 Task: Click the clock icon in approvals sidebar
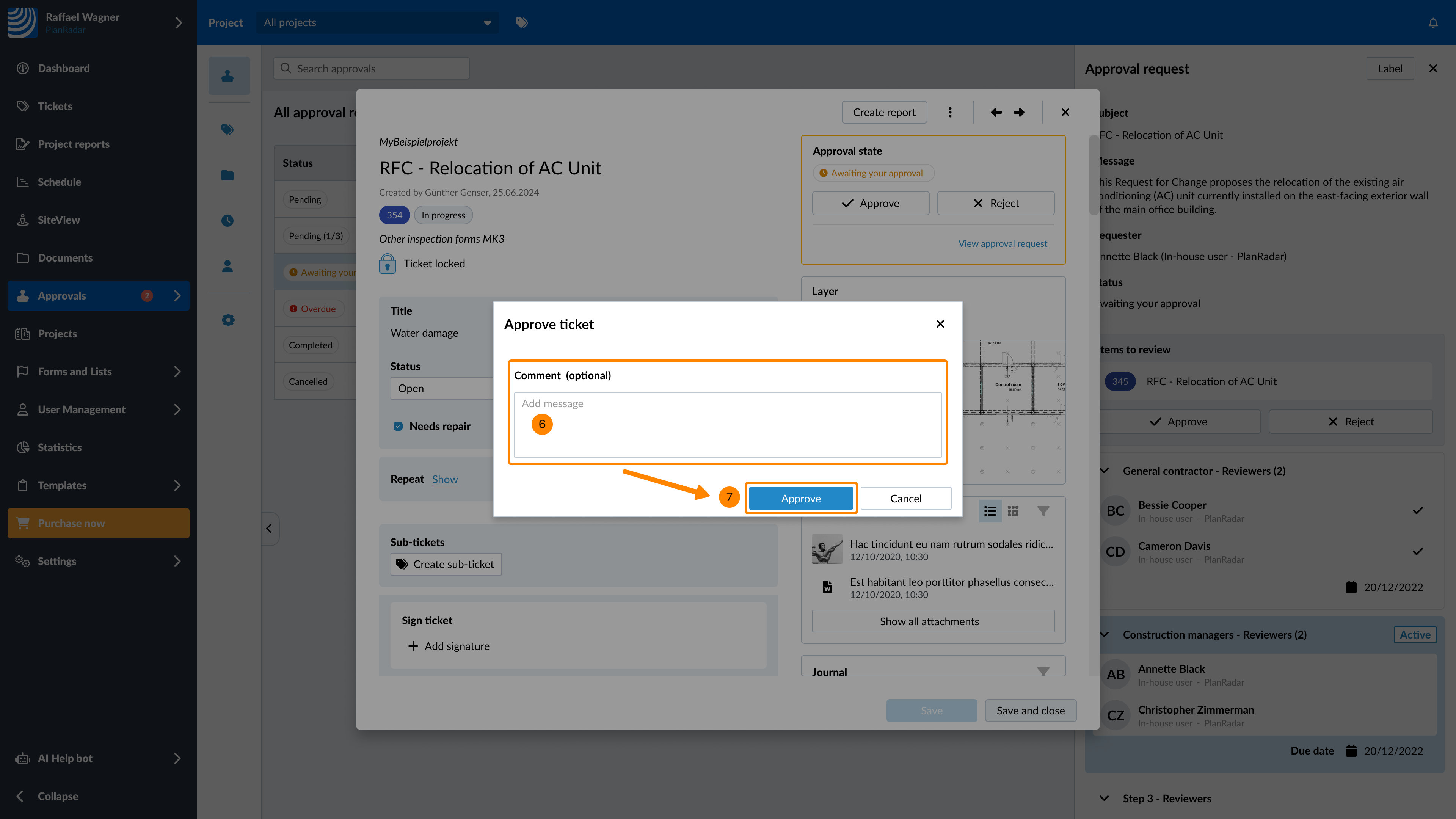228,220
